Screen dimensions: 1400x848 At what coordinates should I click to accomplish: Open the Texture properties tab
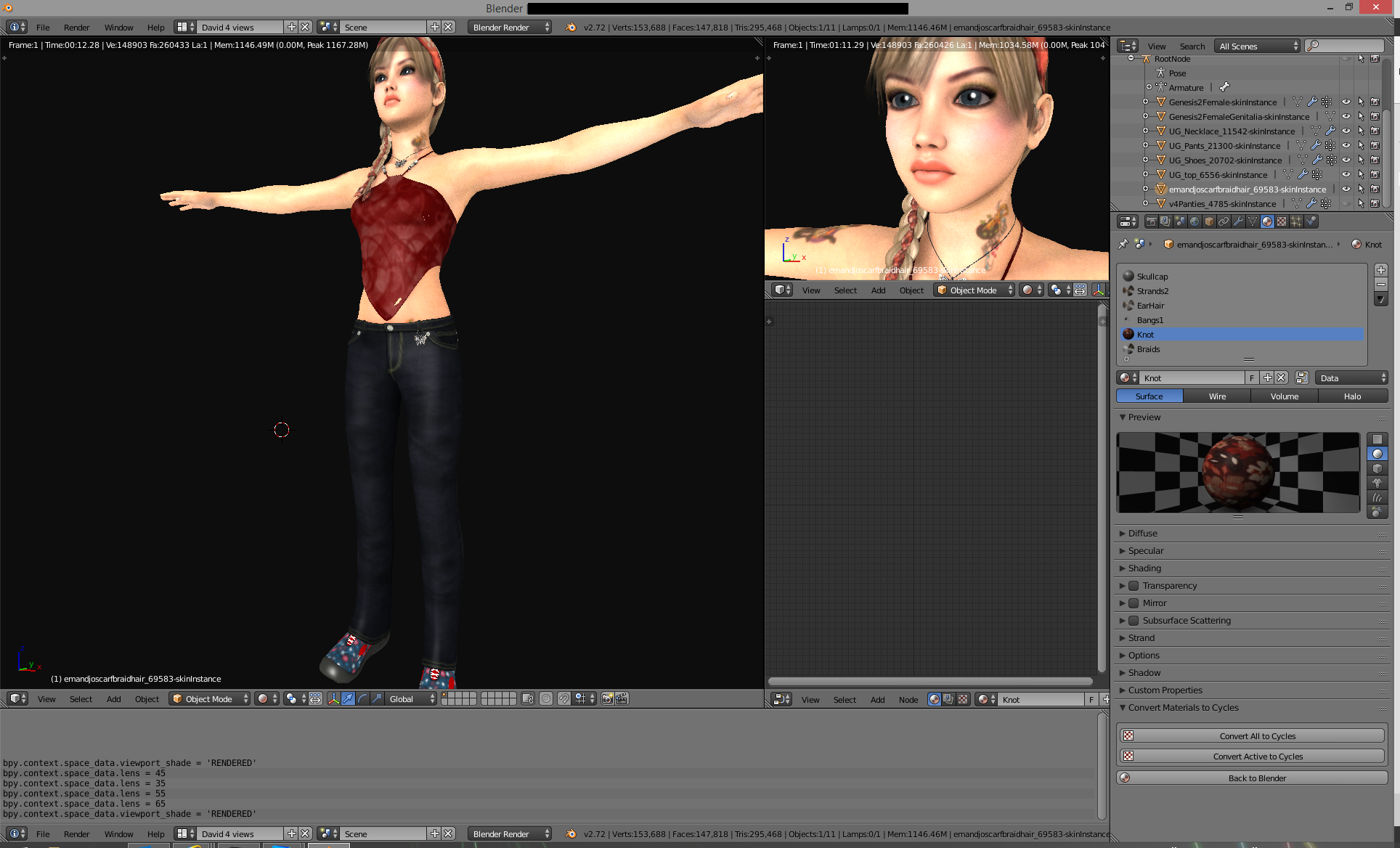point(1282,221)
